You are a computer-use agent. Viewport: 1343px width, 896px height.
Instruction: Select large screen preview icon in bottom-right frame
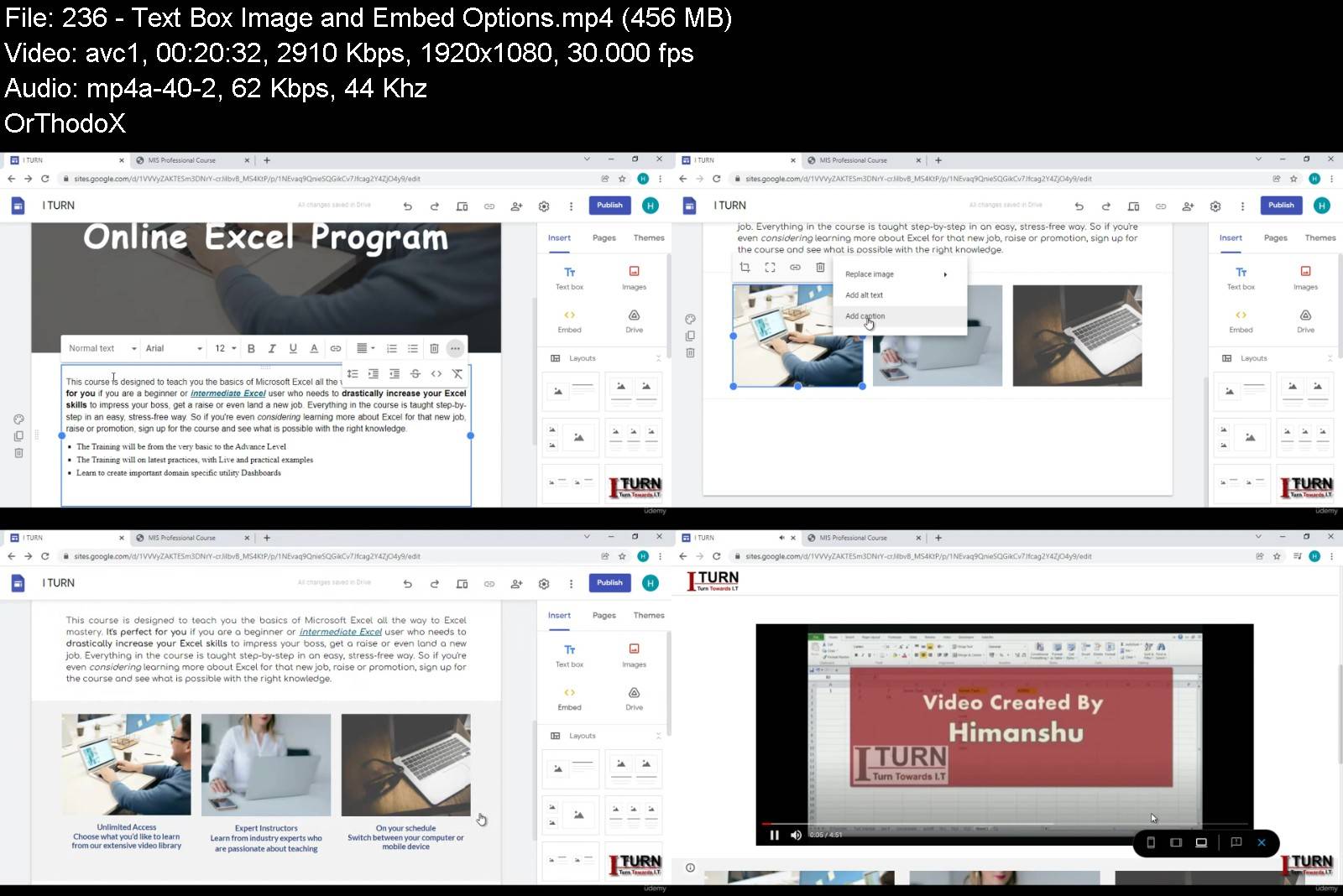tap(1201, 842)
